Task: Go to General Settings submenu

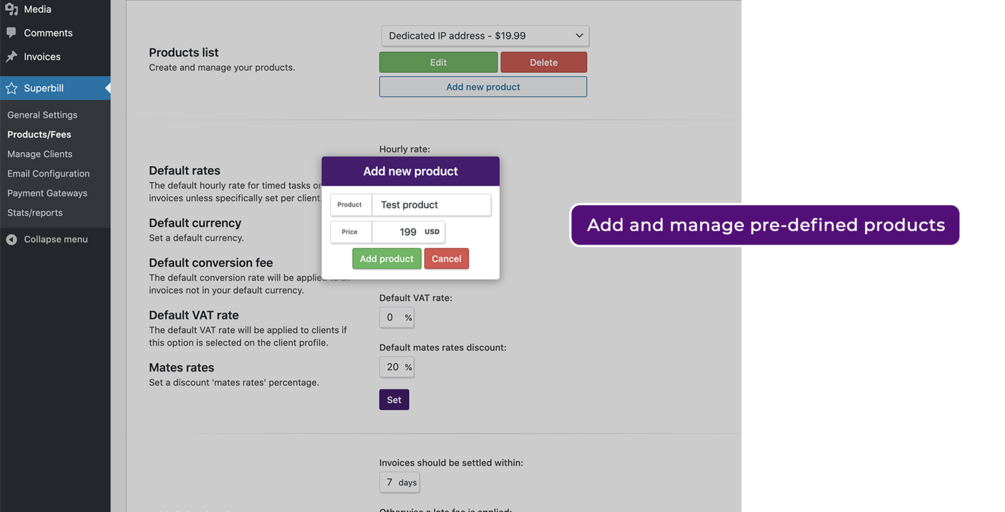Action: pyautogui.click(x=42, y=115)
